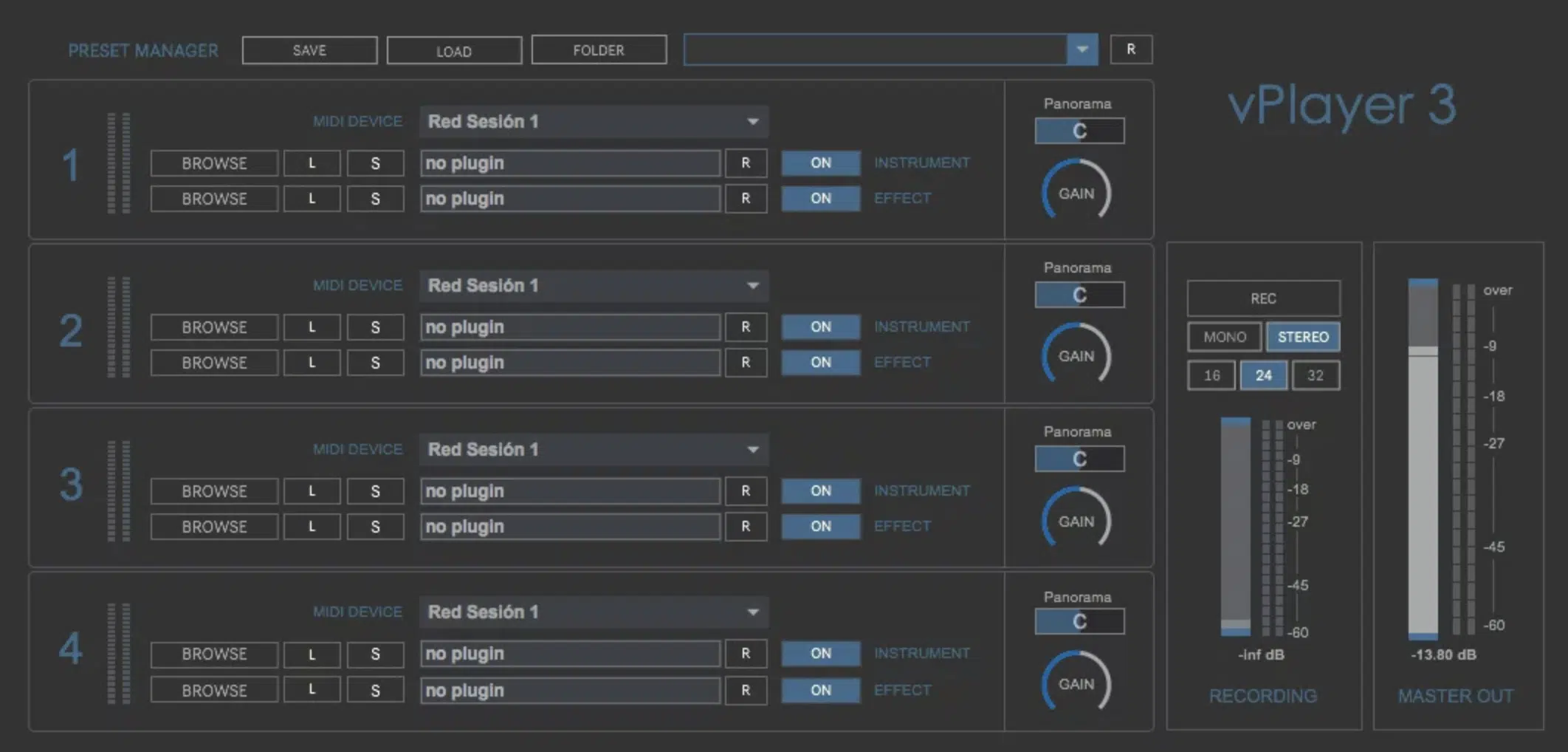The height and width of the screenshot is (752, 1568).
Task: Reset channel 4 instrument plugin with R
Action: click(746, 654)
